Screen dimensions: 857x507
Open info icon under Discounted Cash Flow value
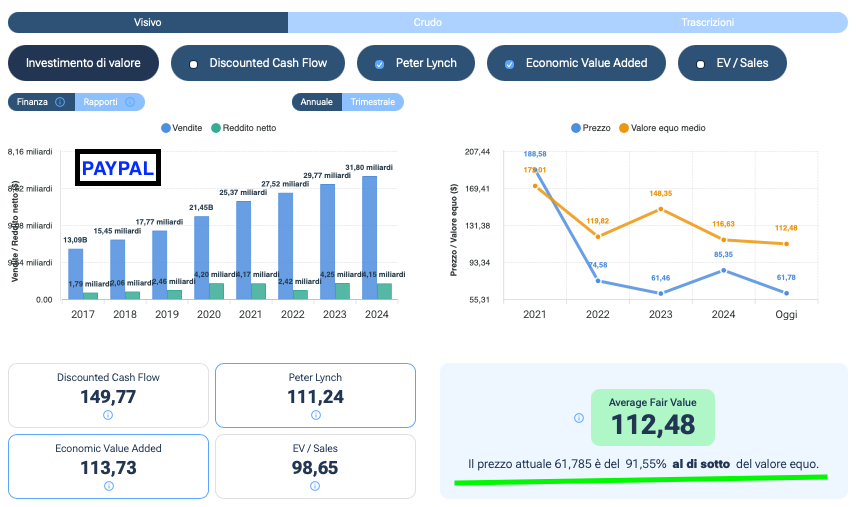point(108,415)
